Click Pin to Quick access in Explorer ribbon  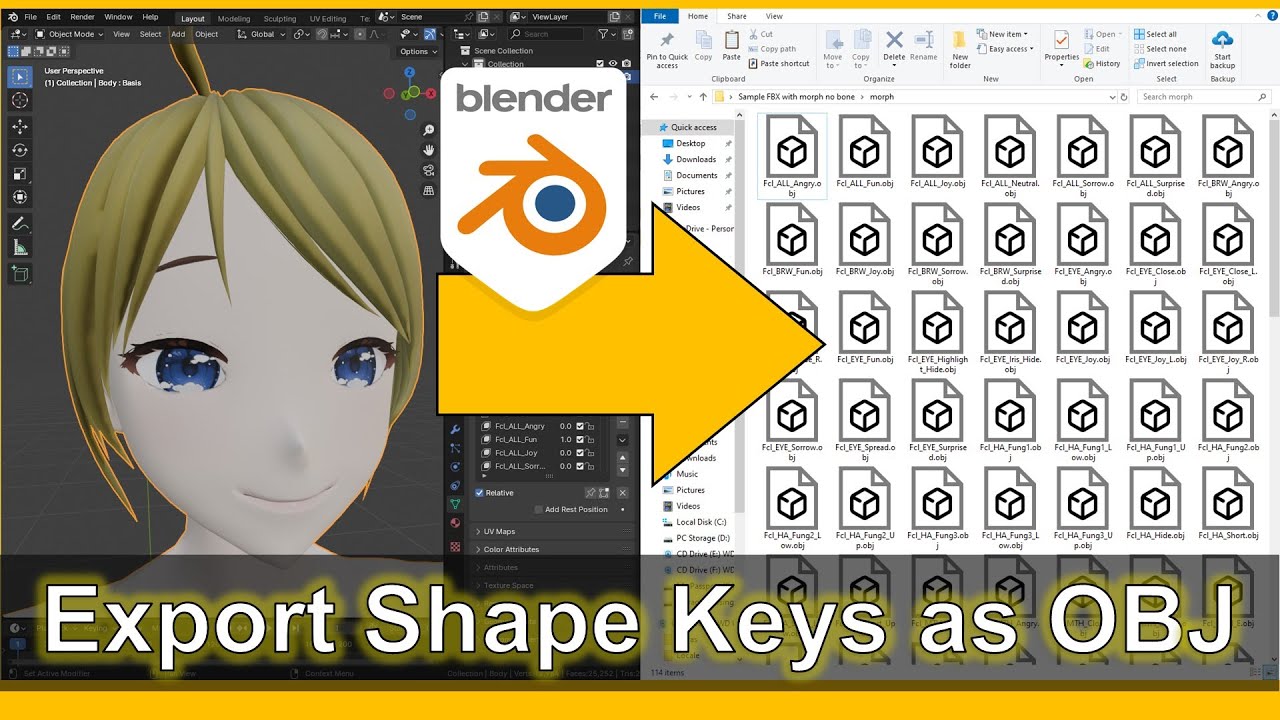tap(667, 50)
